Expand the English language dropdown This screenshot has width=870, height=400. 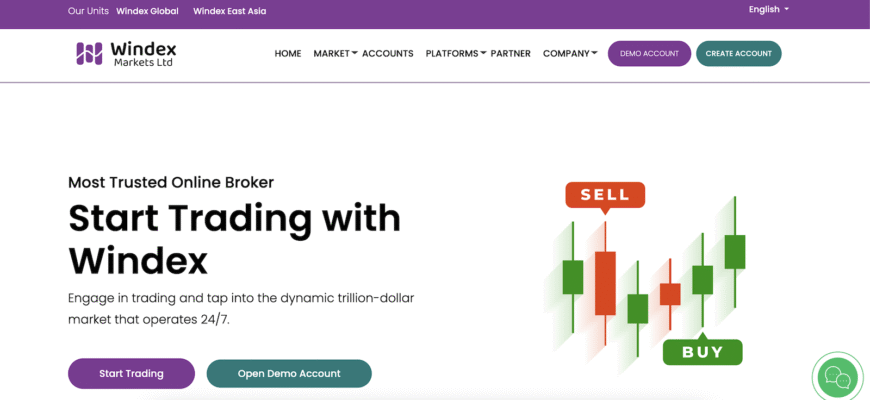(x=768, y=9)
